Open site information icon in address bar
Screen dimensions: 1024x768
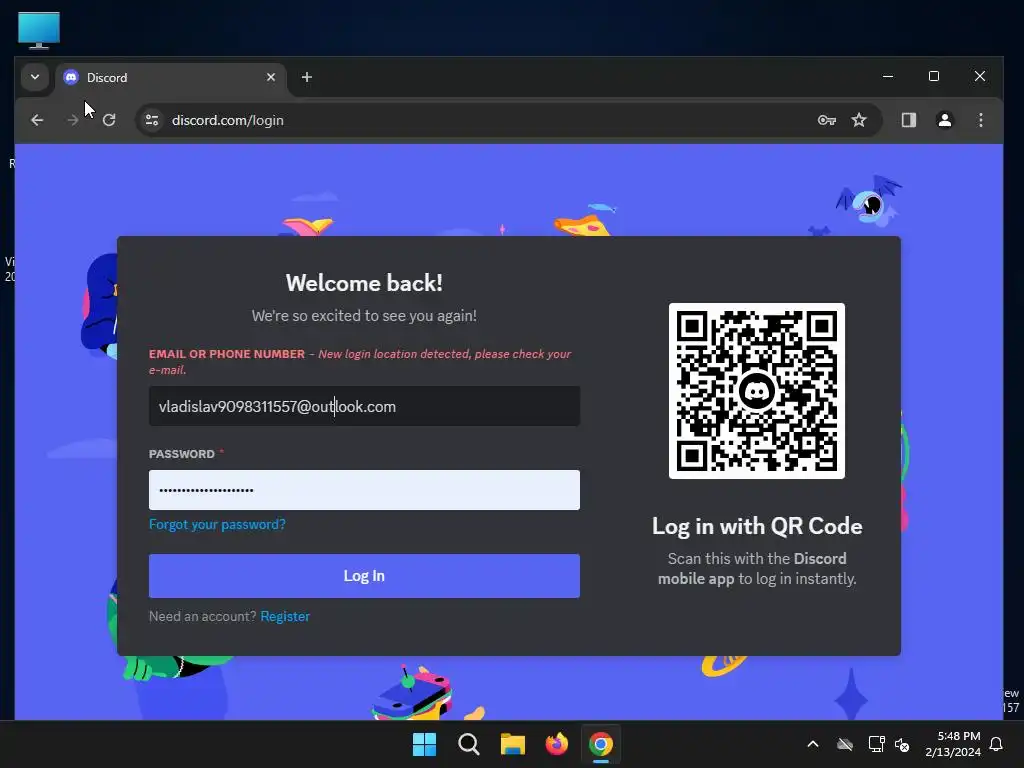pos(152,120)
